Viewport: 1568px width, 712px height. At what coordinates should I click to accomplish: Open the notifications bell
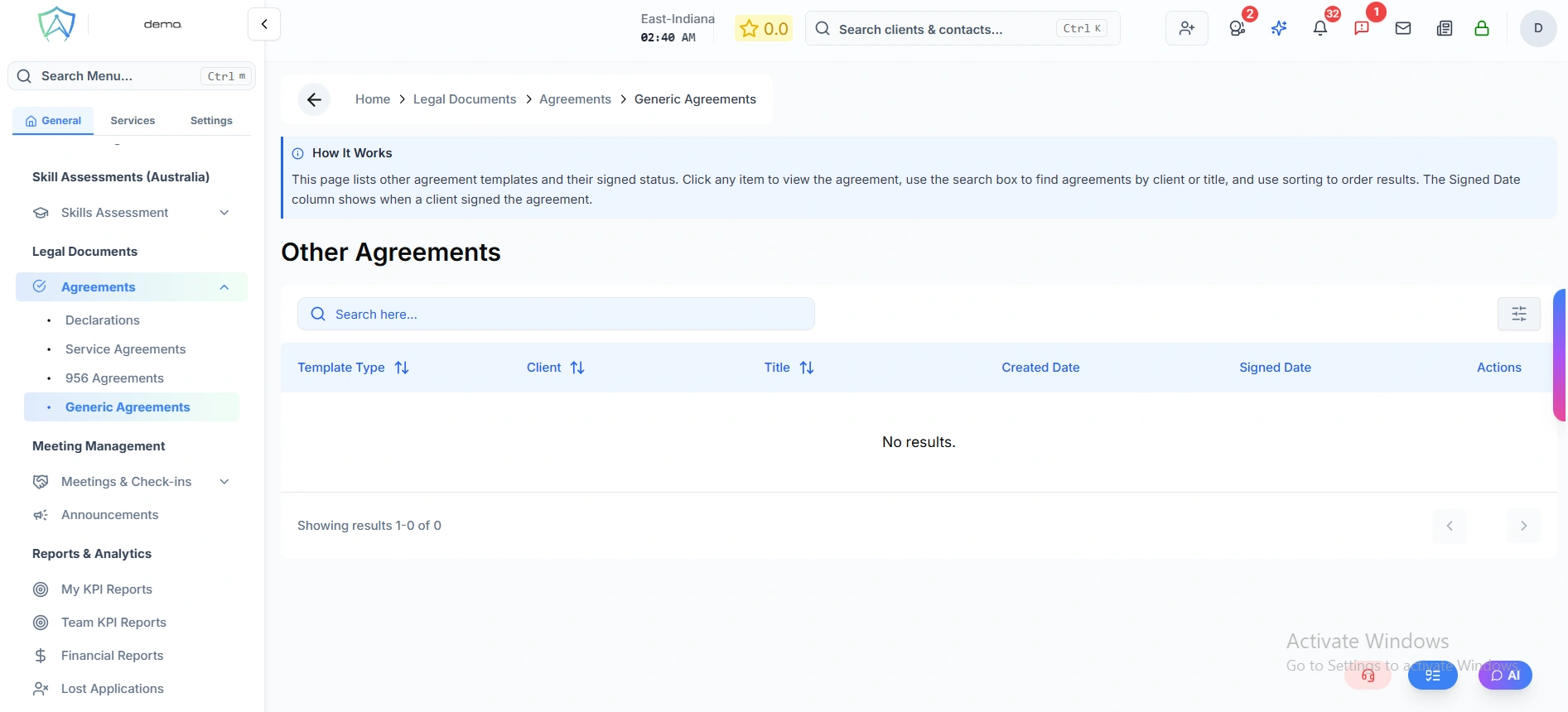tap(1320, 28)
